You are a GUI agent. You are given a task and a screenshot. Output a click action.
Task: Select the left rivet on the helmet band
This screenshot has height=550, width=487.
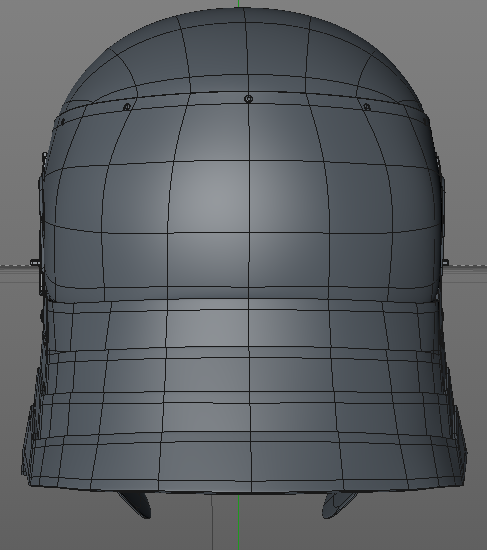click(x=127, y=107)
